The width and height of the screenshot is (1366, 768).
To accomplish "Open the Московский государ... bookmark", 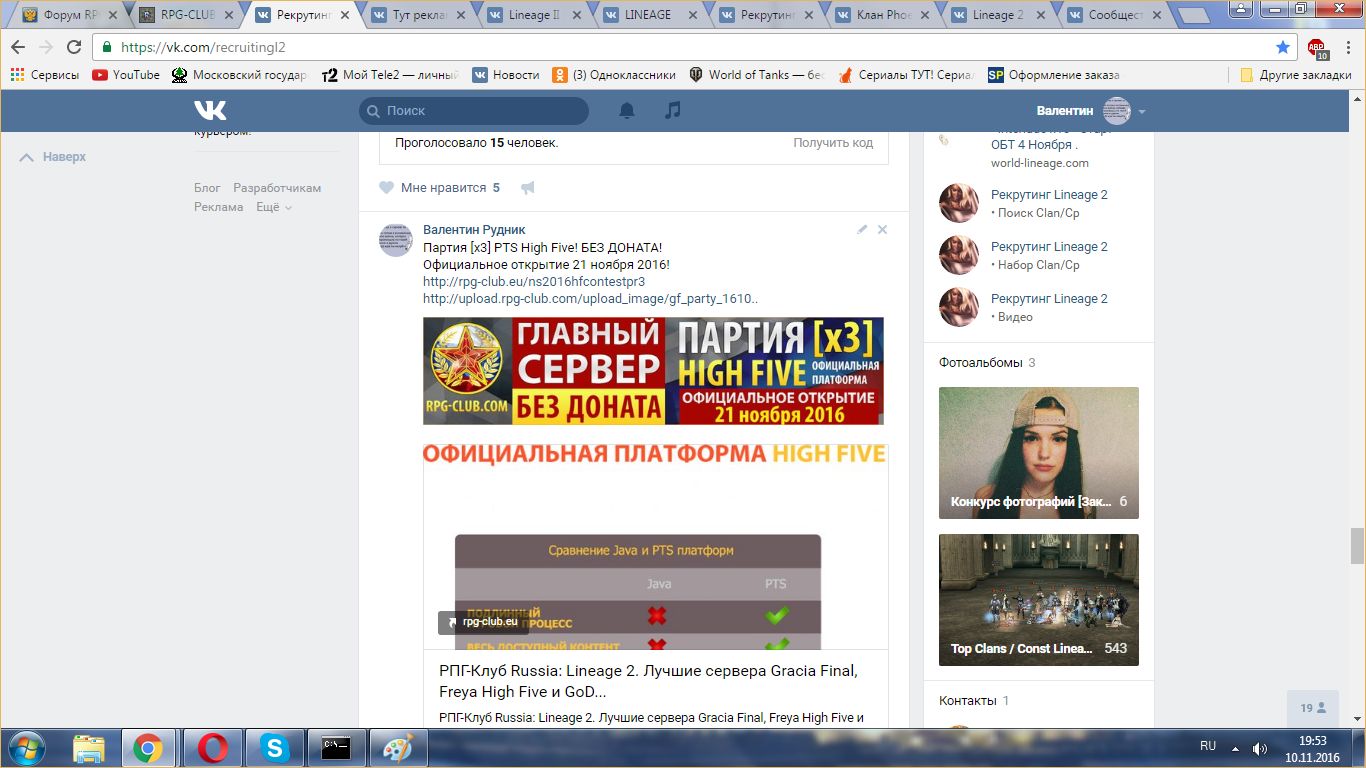I will coord(240,75).
